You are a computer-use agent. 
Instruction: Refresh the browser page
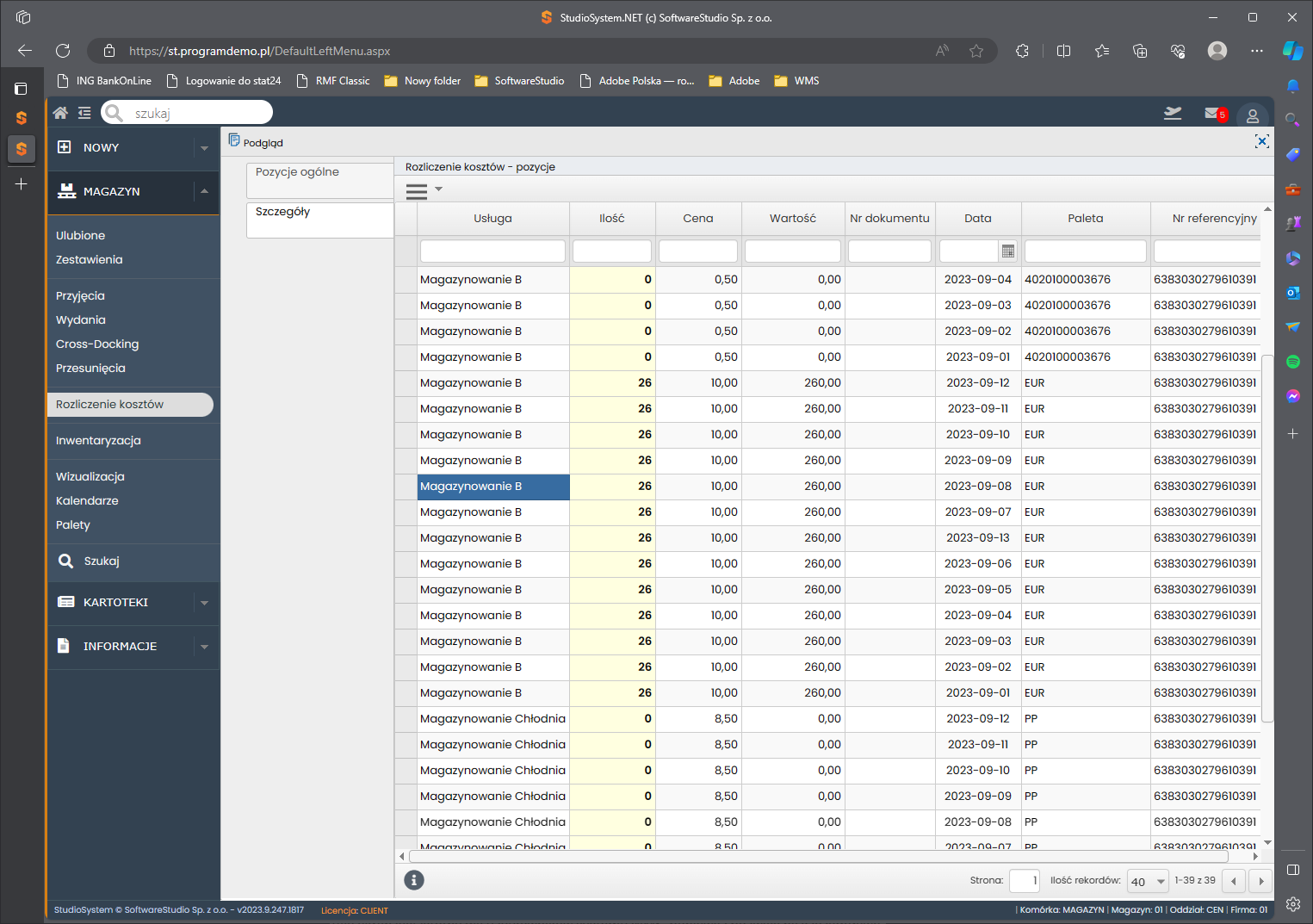(x=63, y=51)
